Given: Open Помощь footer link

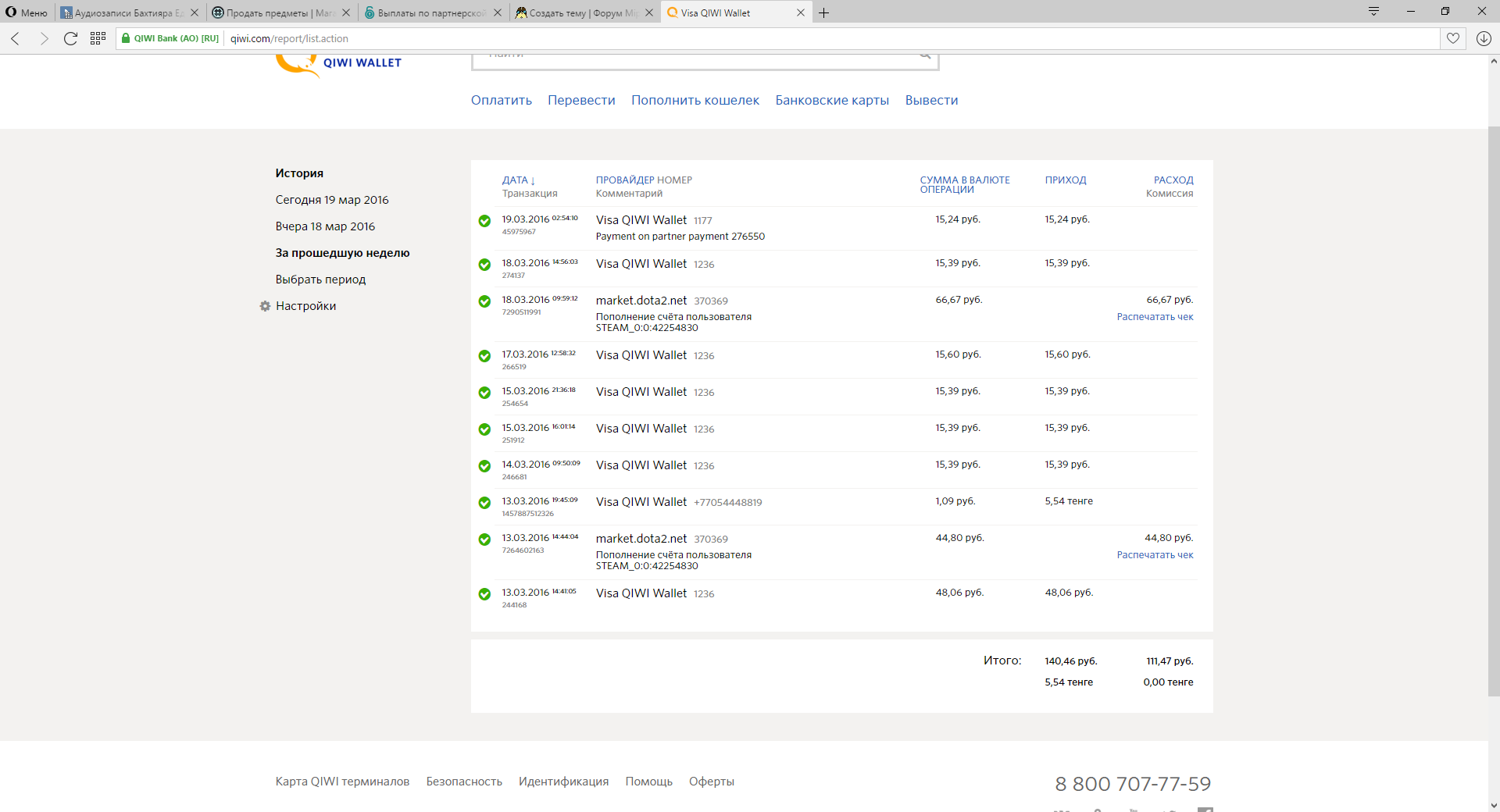Looking at the screenshot, I should [648, 782].
